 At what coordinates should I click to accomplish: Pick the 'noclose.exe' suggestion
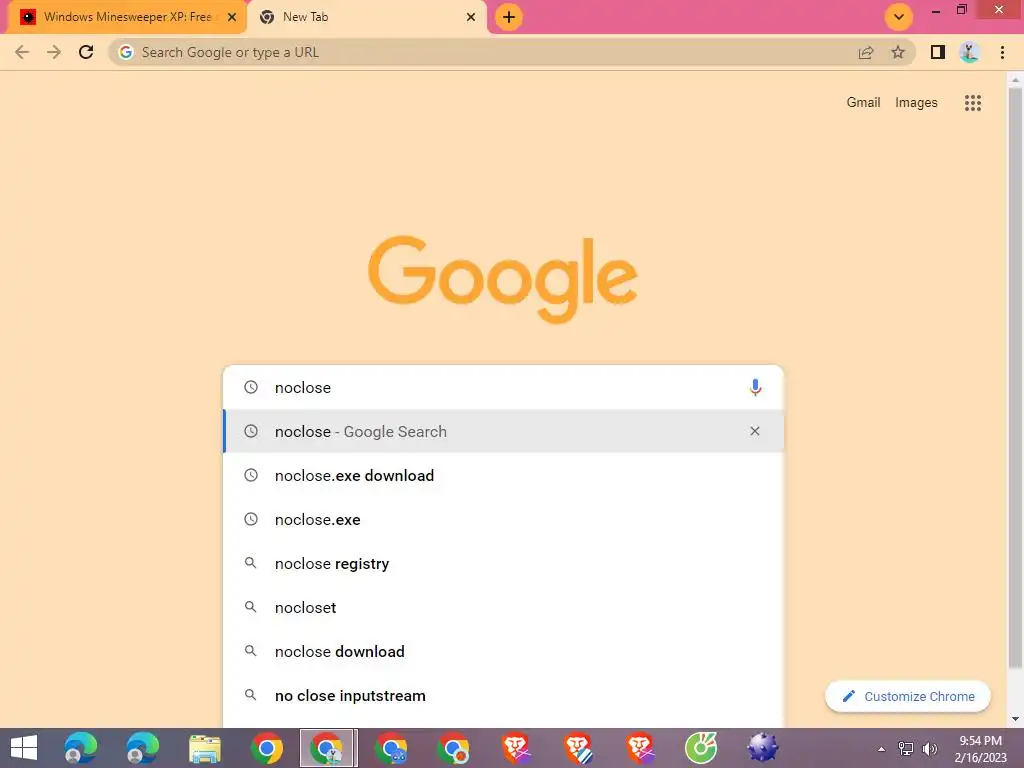pos(503,519)
